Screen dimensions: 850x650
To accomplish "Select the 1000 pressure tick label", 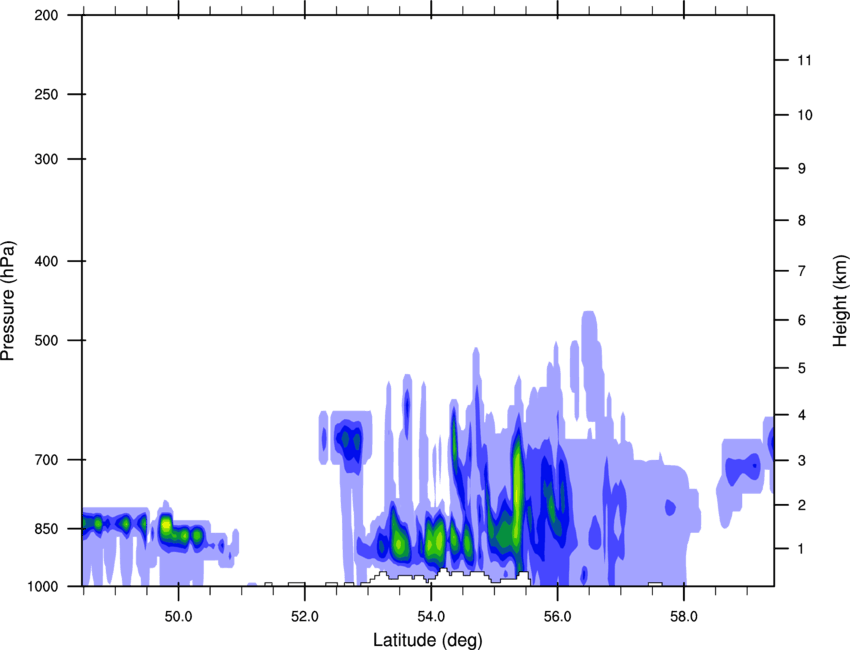I will tap(43, 587).
